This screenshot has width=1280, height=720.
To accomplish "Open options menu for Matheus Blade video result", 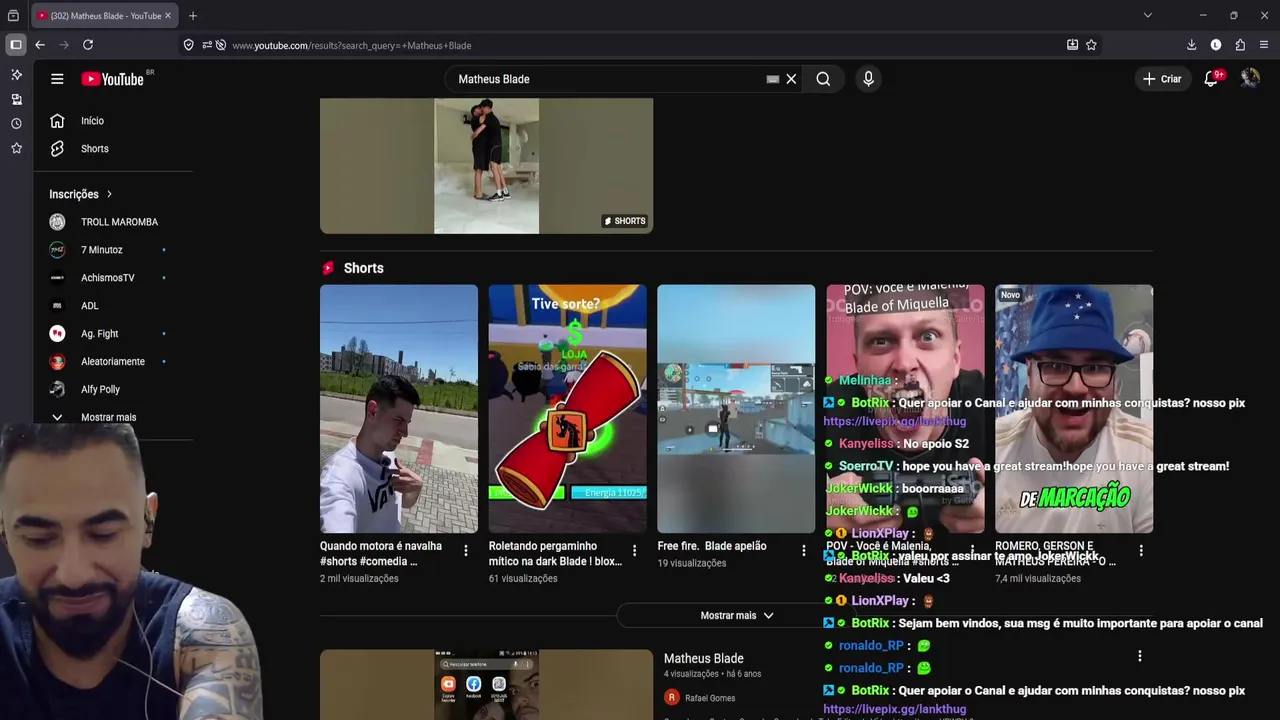I will click(x=1140, y=656).
